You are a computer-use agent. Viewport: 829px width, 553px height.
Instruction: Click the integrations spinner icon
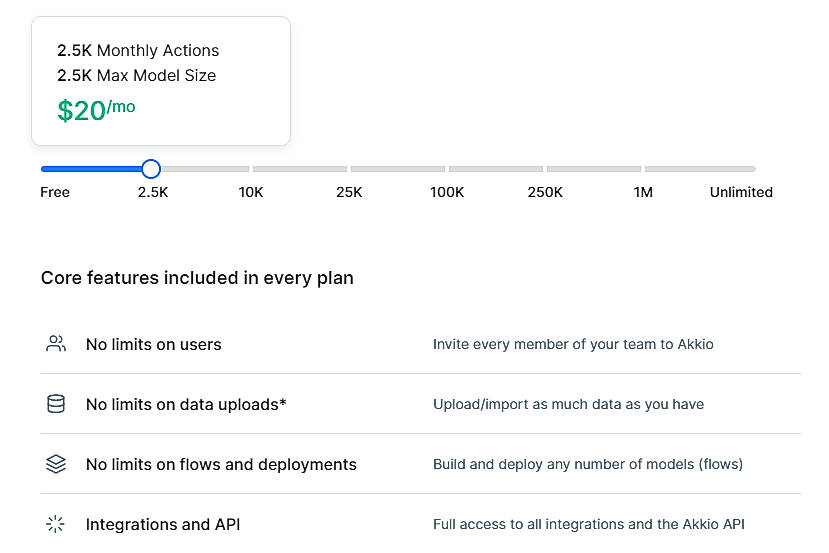point(56,524)
